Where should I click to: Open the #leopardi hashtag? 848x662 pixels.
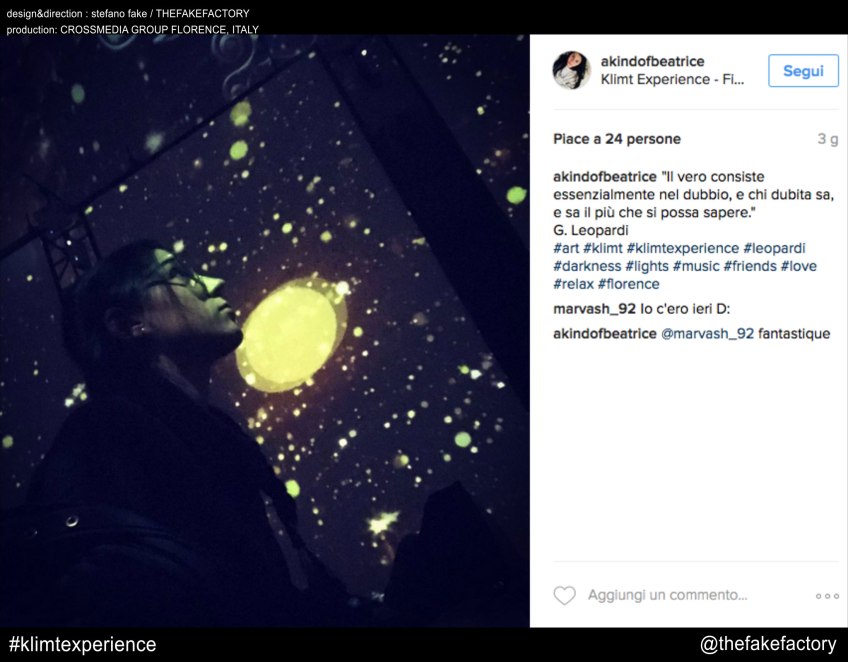(x=774, y=248)
